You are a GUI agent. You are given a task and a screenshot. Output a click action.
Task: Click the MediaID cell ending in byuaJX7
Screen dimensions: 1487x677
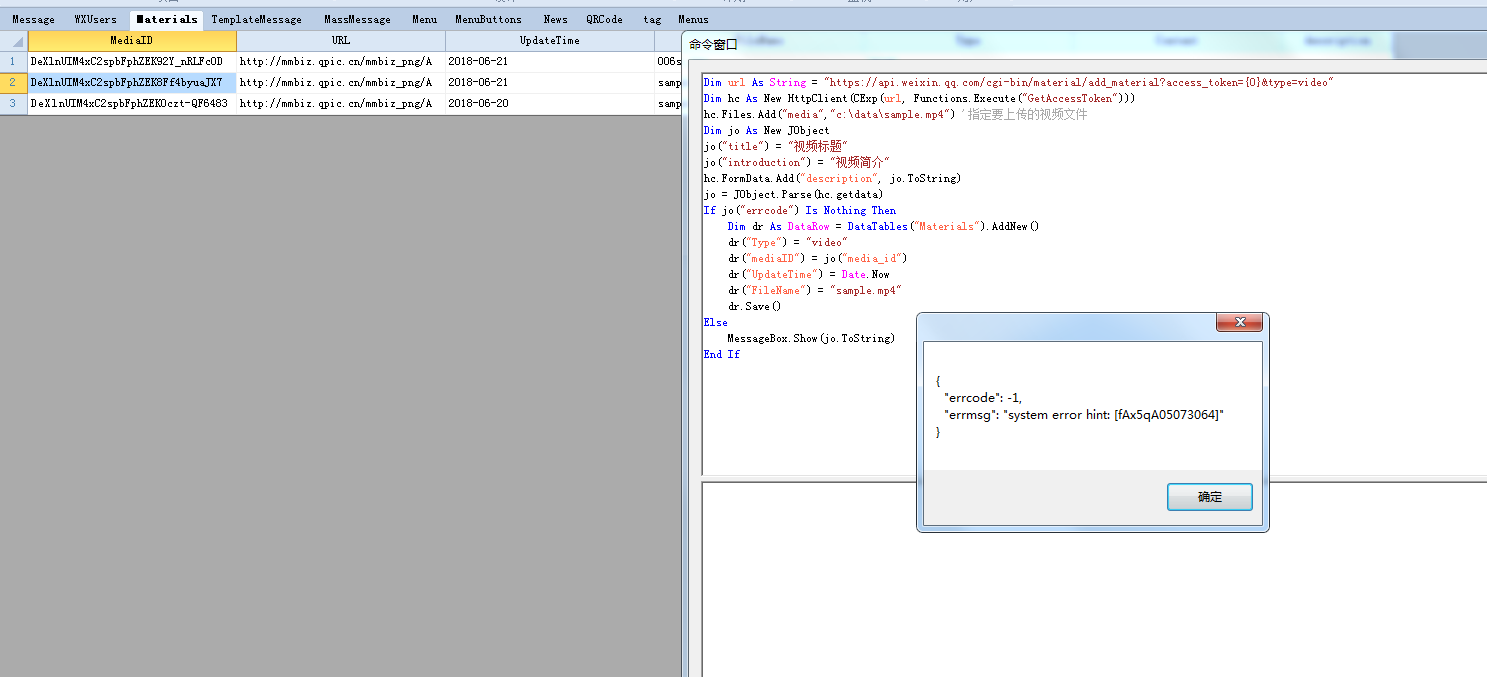point(132,83)
